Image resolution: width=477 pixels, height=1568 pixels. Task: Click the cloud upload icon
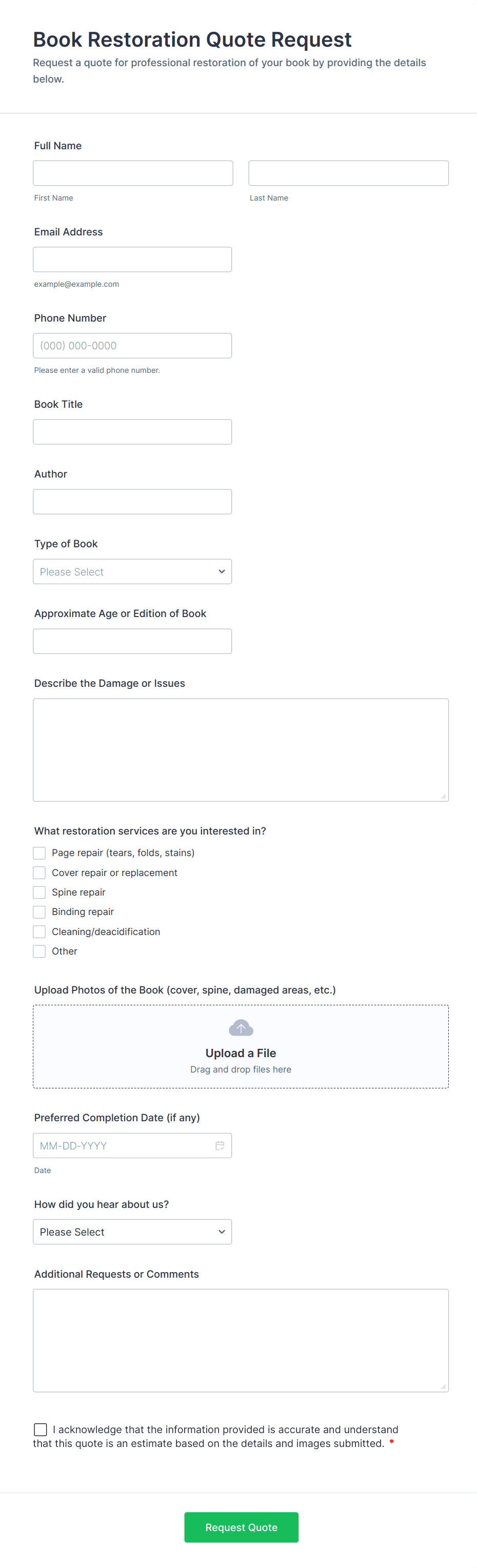pyautogui.click(x=241, y=1028)
